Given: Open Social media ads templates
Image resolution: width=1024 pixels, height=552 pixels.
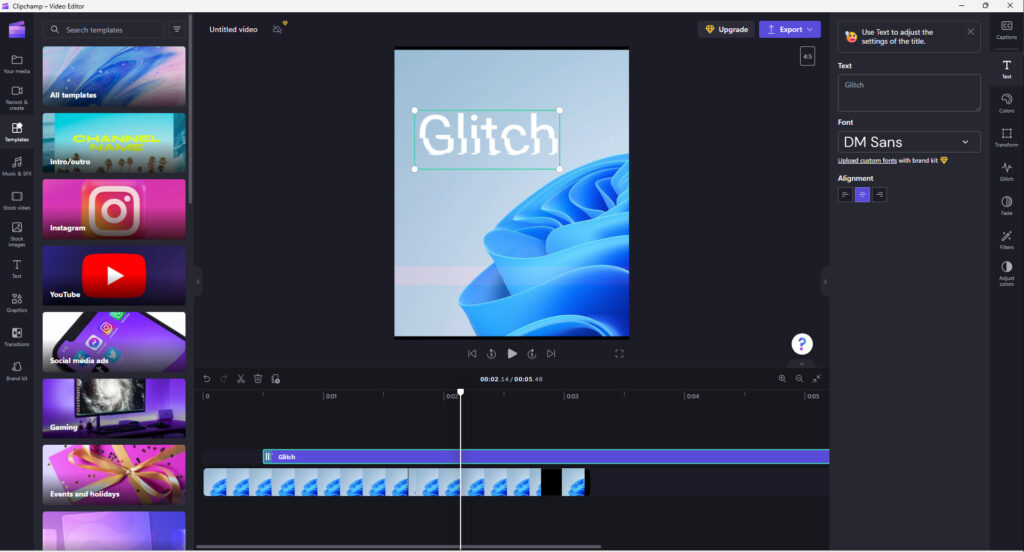Looking at the screenshot, I should point(114,342).
